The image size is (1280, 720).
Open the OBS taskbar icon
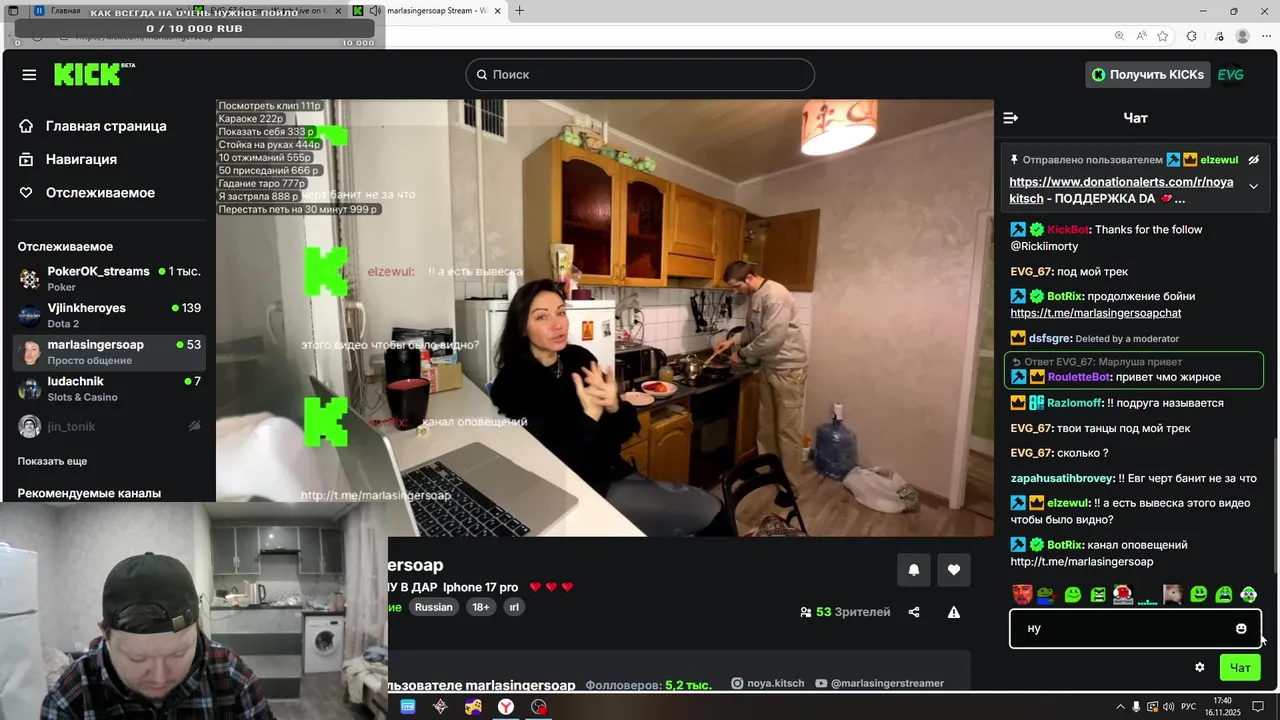click(539, 707)
